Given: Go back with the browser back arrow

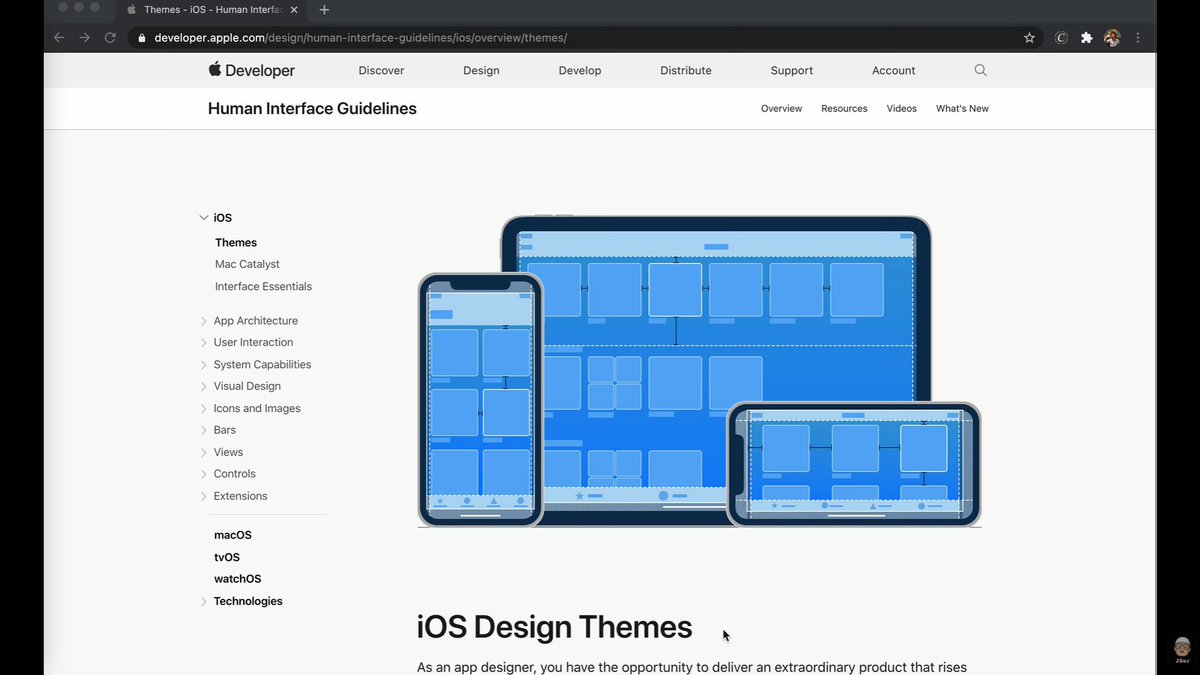Looking at the screenshot, I should point(59,38).
